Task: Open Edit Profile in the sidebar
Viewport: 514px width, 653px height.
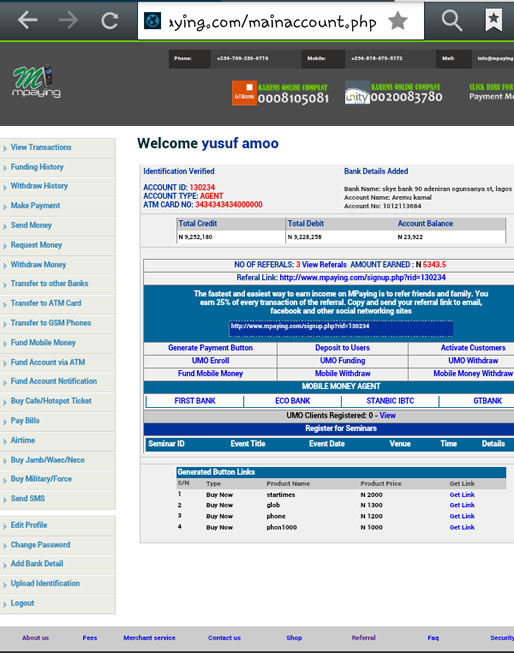Action: pos(29,525)
